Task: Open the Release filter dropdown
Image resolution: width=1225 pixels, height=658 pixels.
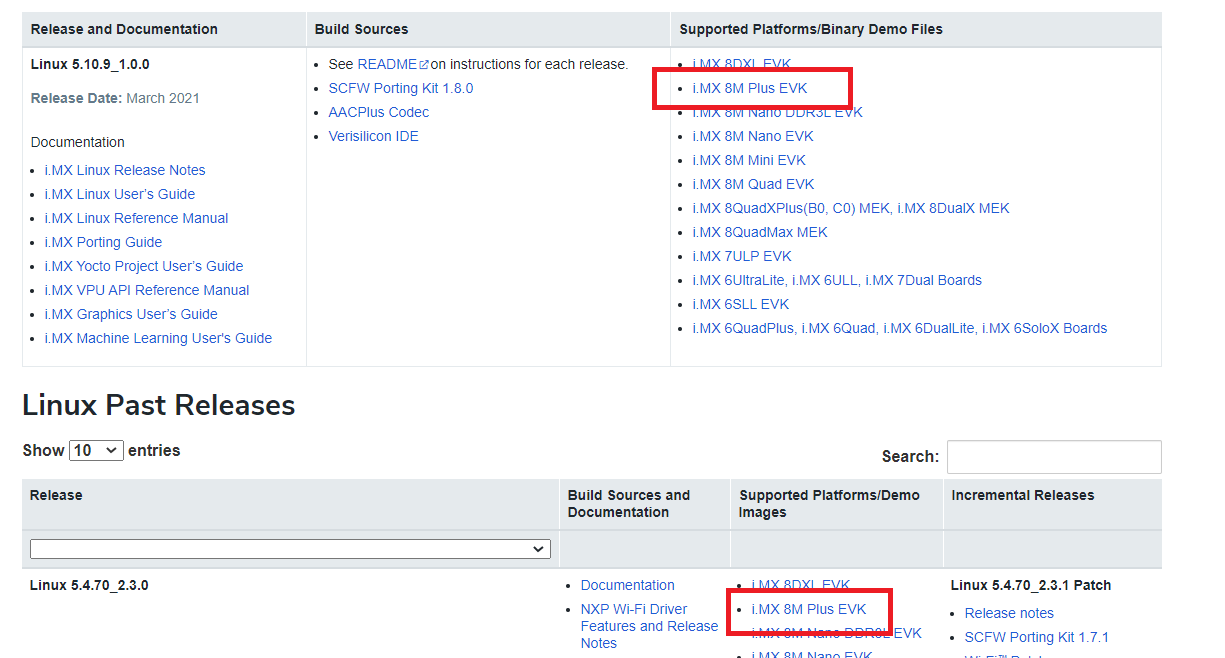Action: [290, 549]
